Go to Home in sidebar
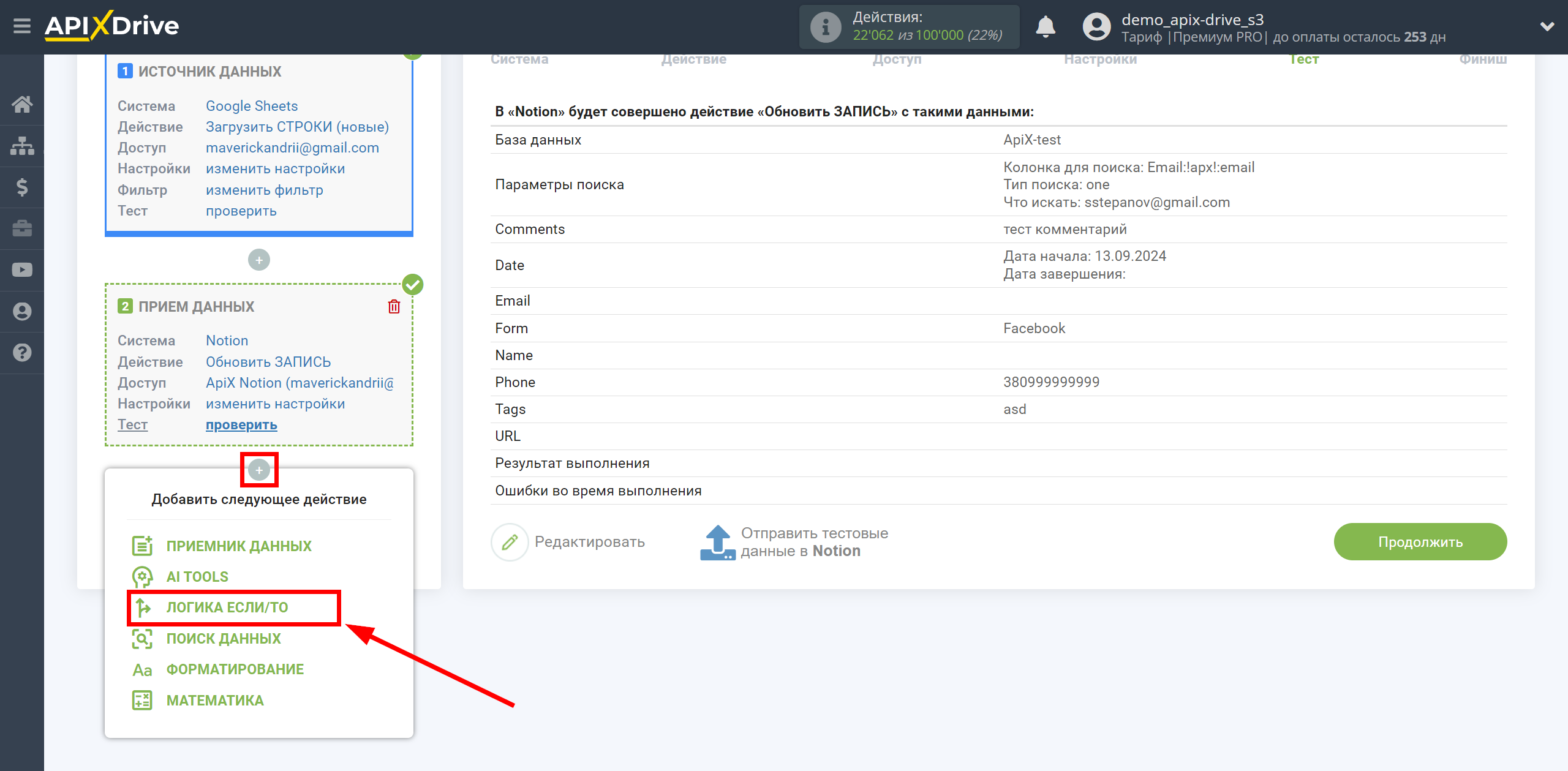This screenshot has width=1568, height=771. tap(22, 104)
